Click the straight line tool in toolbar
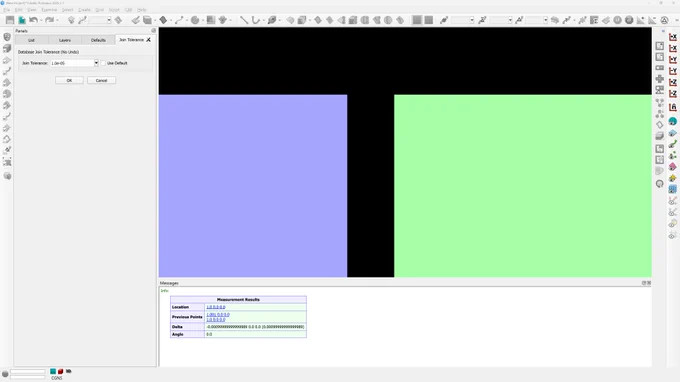 [x=244, y=20]
